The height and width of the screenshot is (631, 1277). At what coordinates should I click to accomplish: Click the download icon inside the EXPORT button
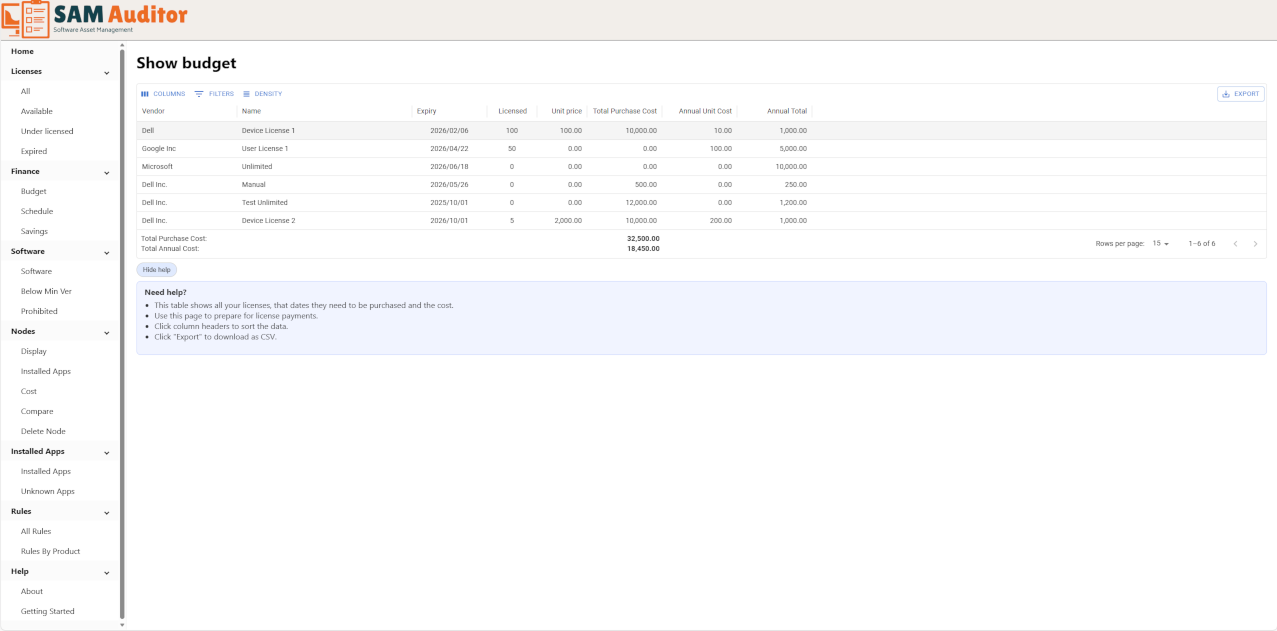[x=1226, y=93]
